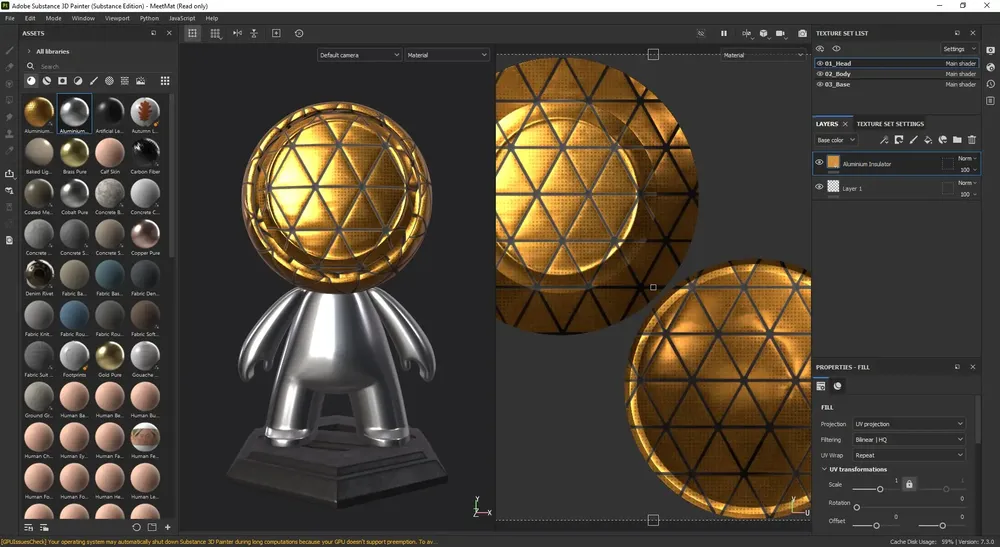Select the Gold Pure material thumbnail
This screenshot has width=1000, height=547.
tap(110, 358)
